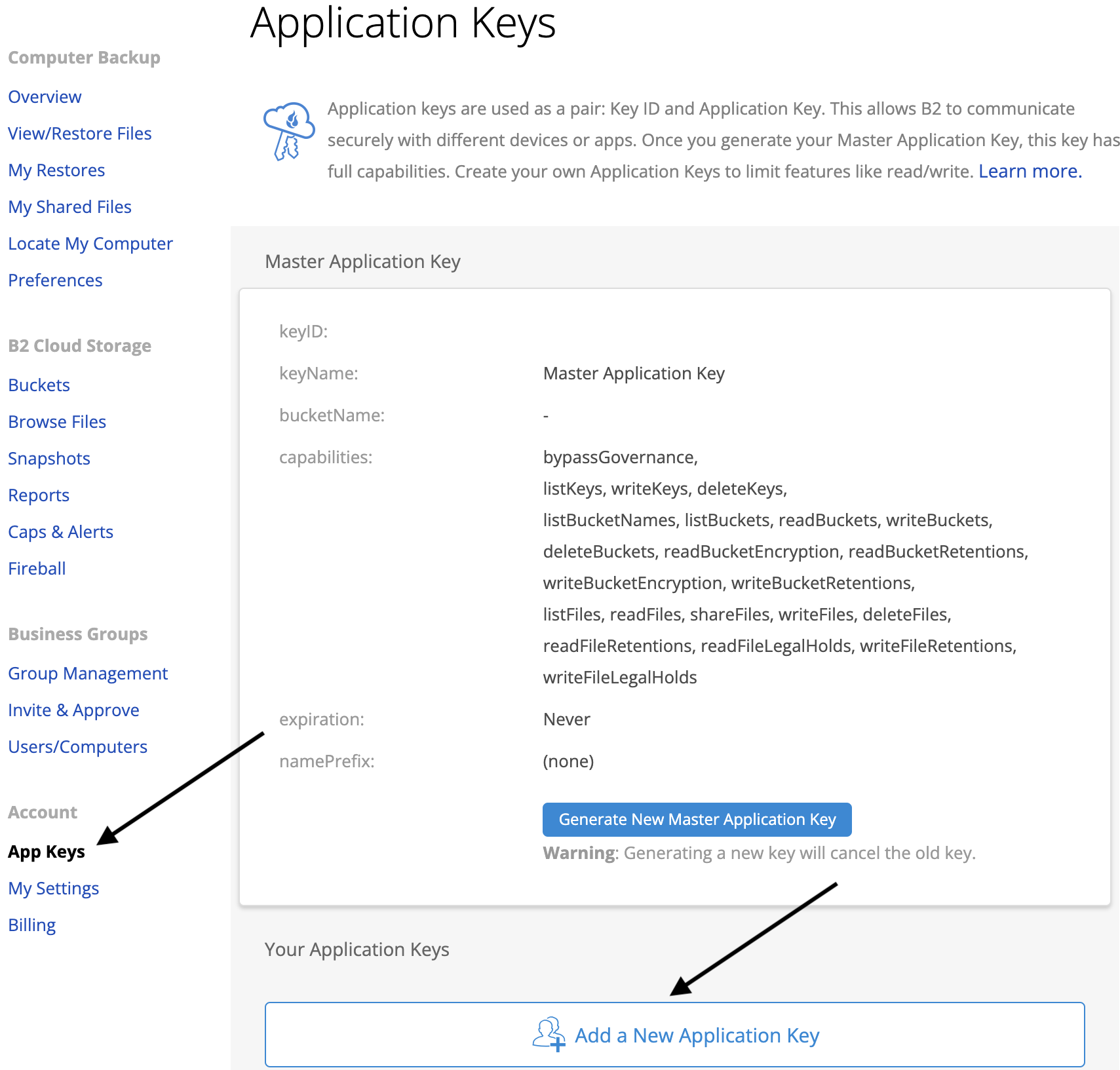Open My Shared Files
This screenshot has height=1070, width=1120.
(69, 206)
